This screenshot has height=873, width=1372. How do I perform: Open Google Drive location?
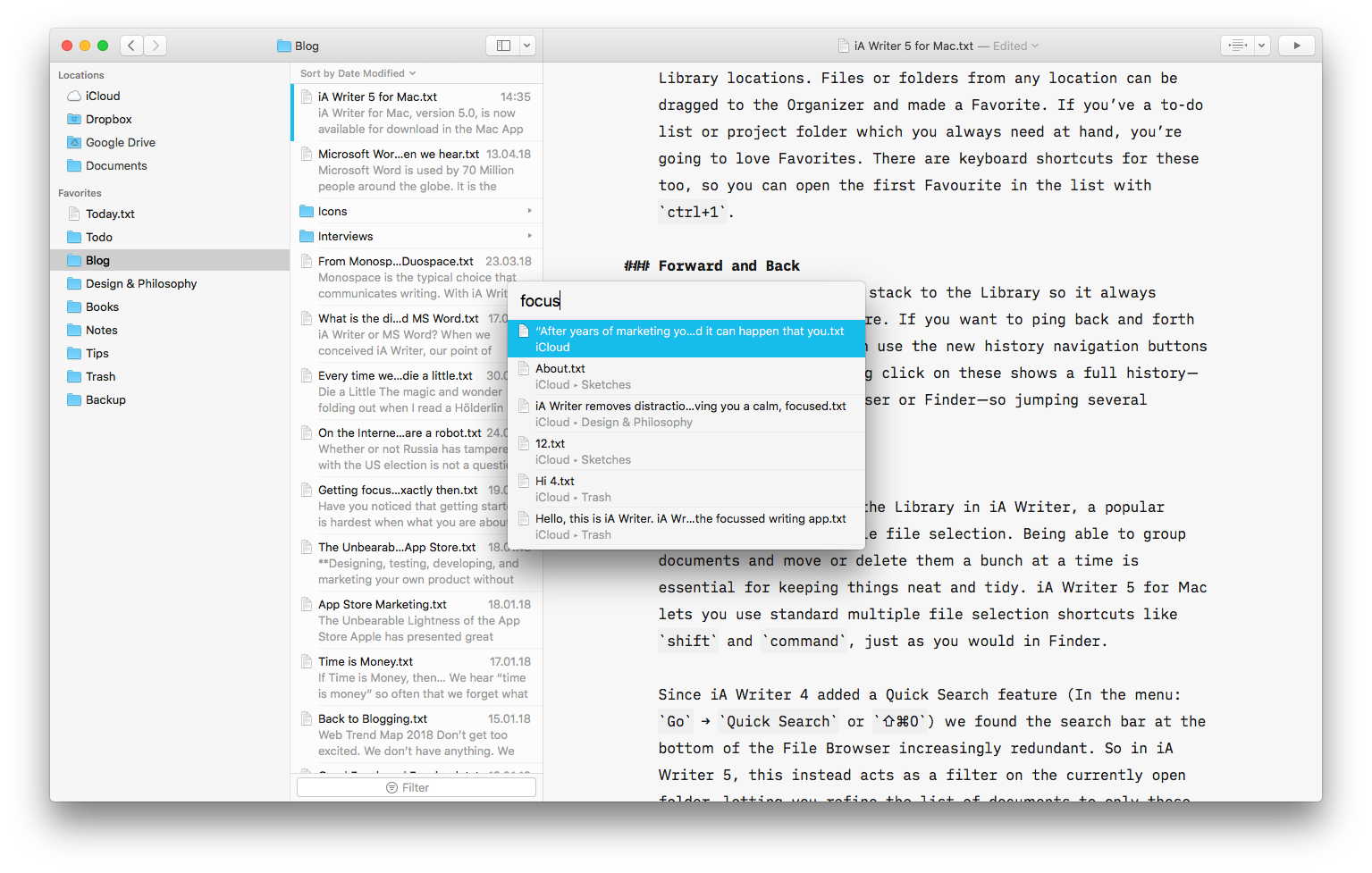click(170, 142)
